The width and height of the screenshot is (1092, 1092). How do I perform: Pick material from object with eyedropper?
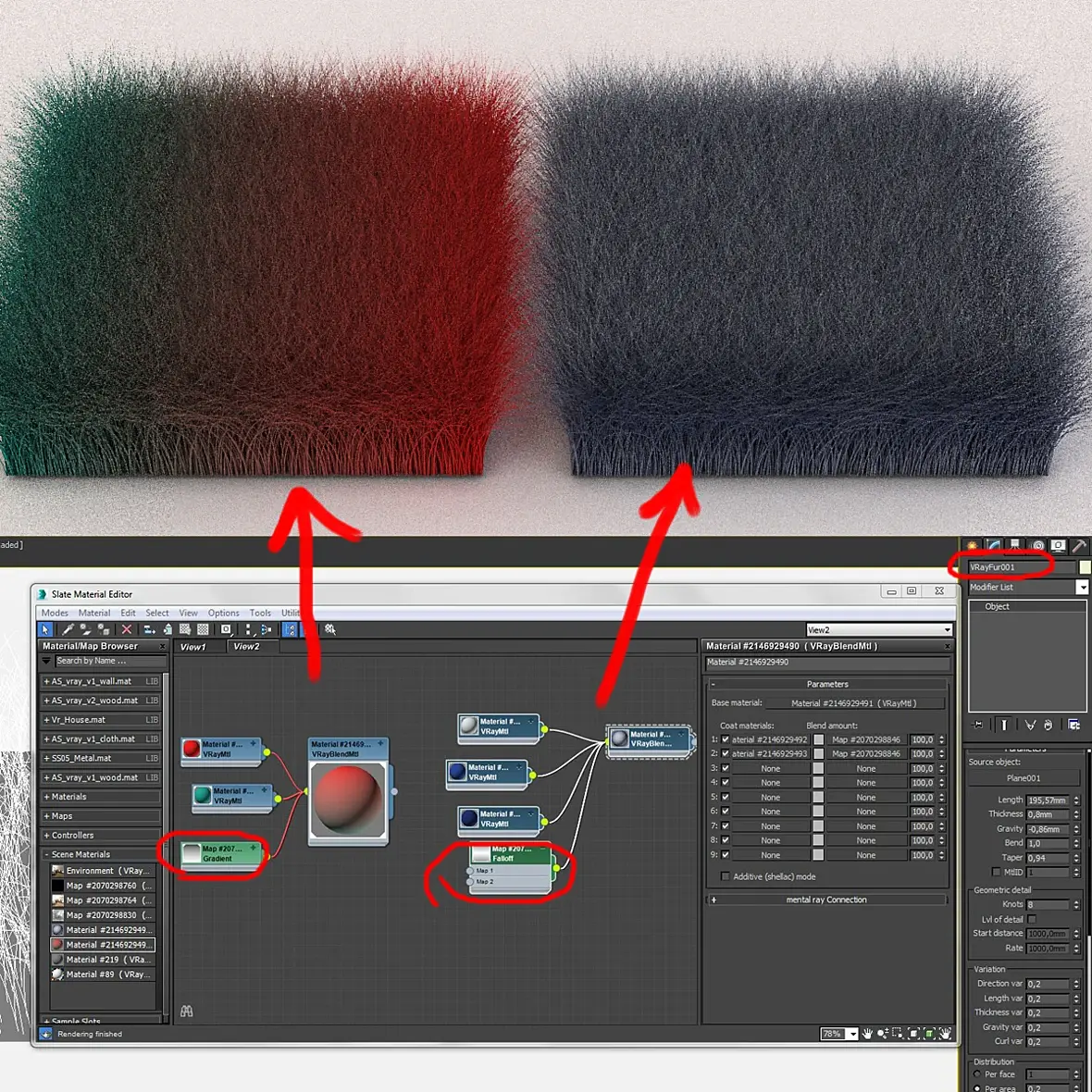[68, 629]
